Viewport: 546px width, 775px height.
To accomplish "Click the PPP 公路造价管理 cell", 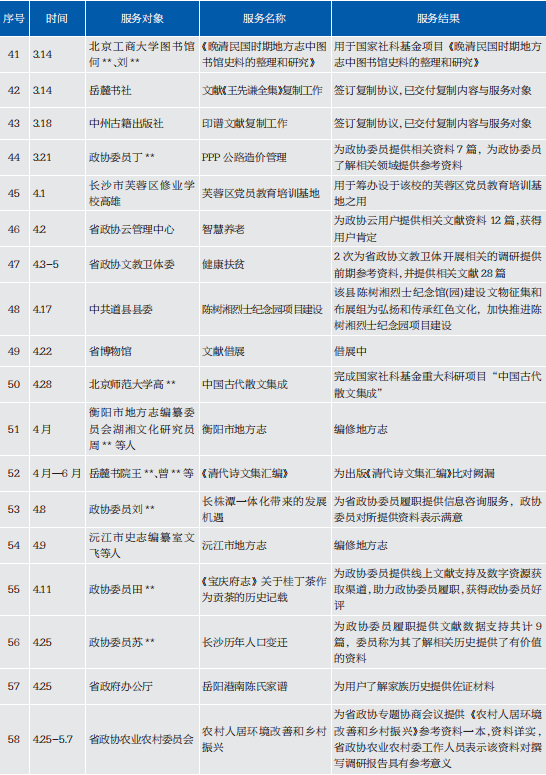I will [x=265, y=158].
